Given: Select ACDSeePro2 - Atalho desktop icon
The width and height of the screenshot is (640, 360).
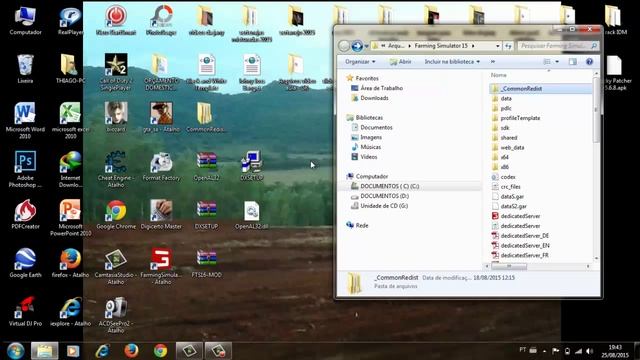Looking at the screenshot, I should coord(116,315).
